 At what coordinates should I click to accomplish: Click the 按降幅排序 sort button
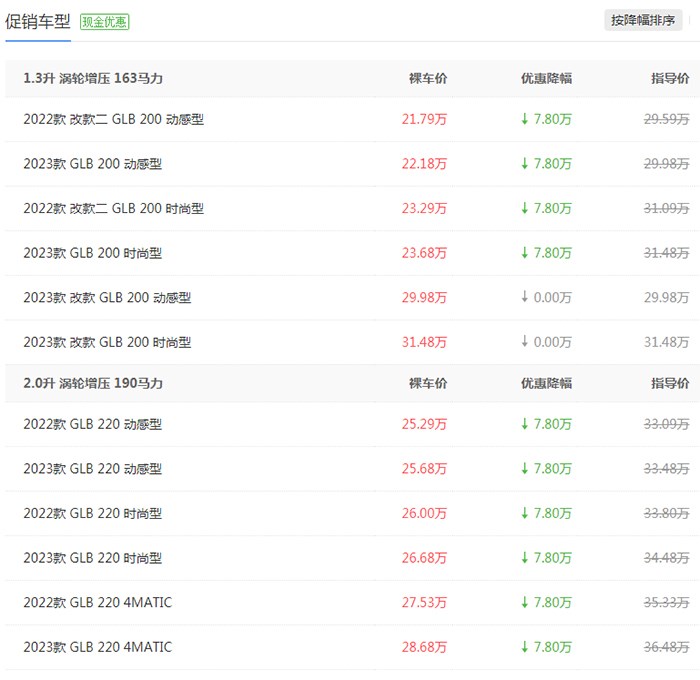643,20
